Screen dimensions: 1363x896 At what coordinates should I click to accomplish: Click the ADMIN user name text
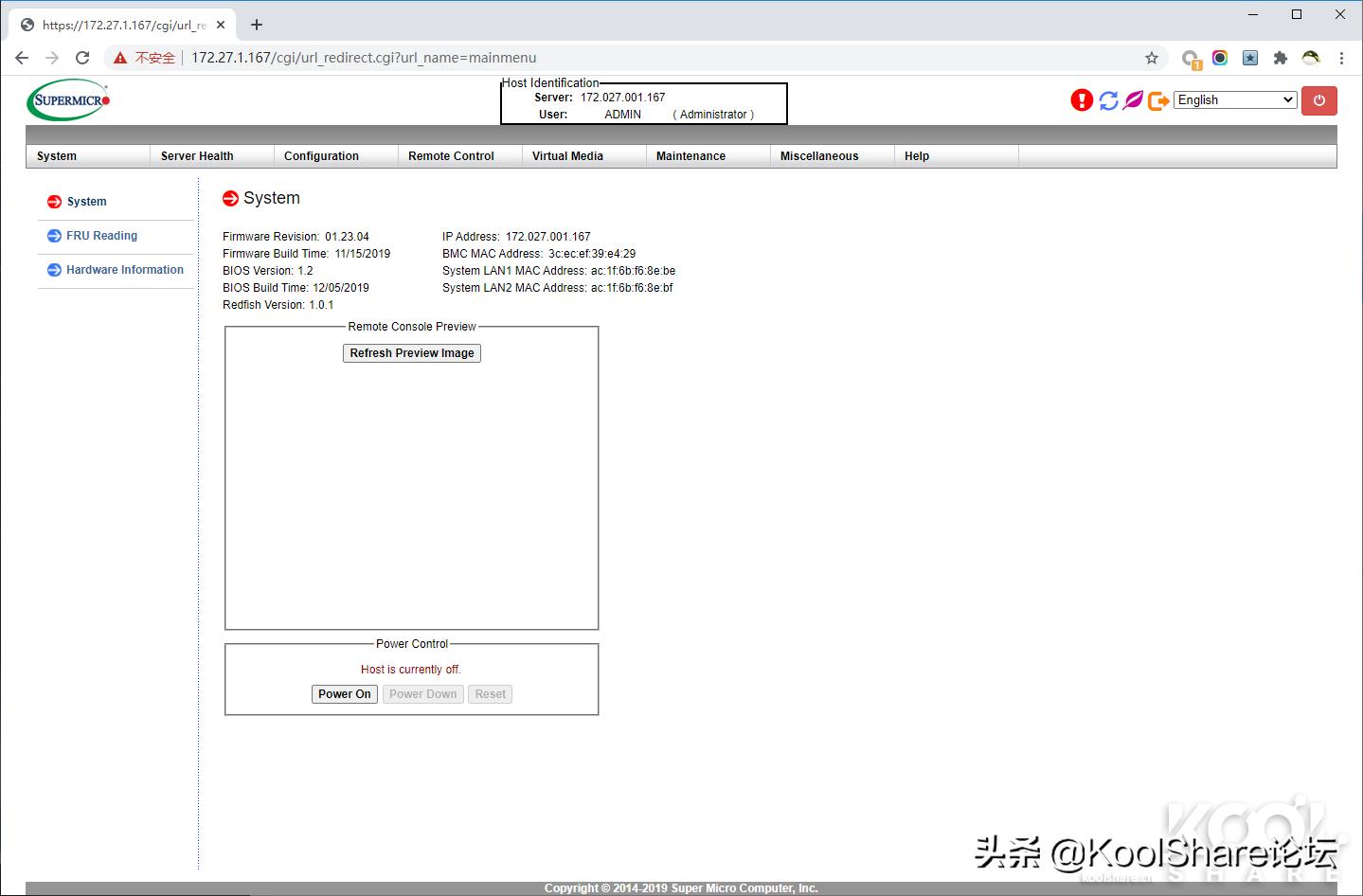[622, 115]
